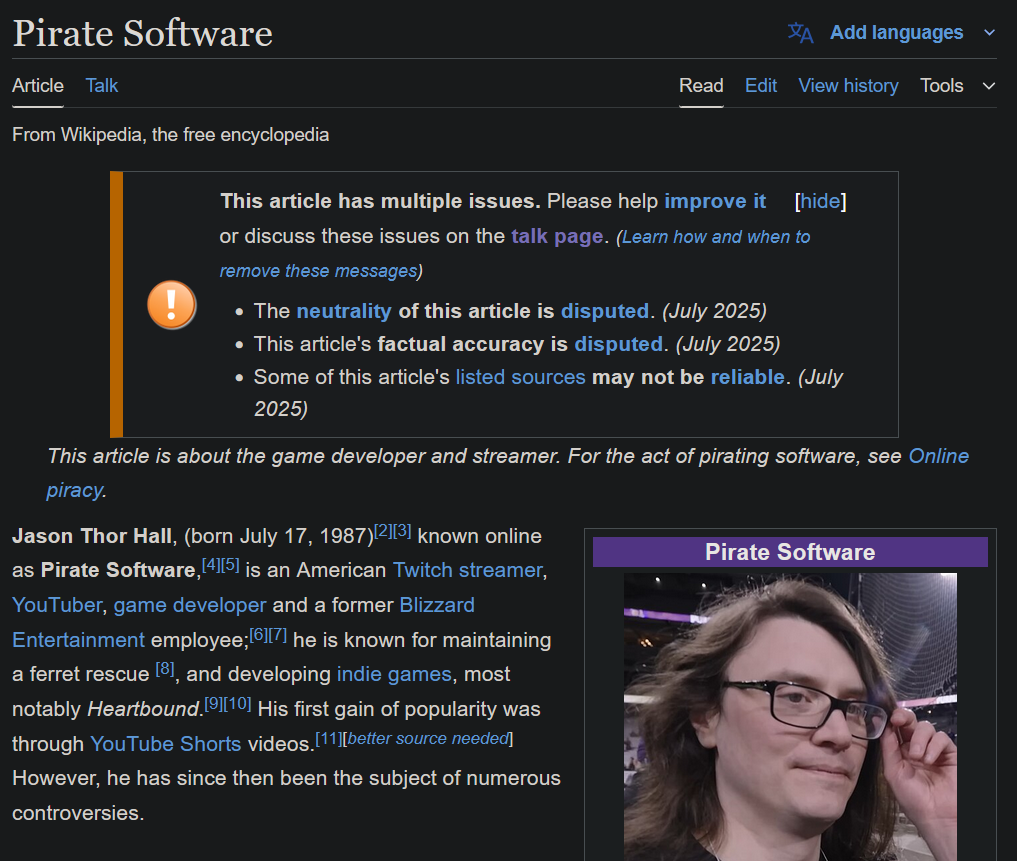Jump to citation [4]
The image size is (1017, 861).
(211, 565)
